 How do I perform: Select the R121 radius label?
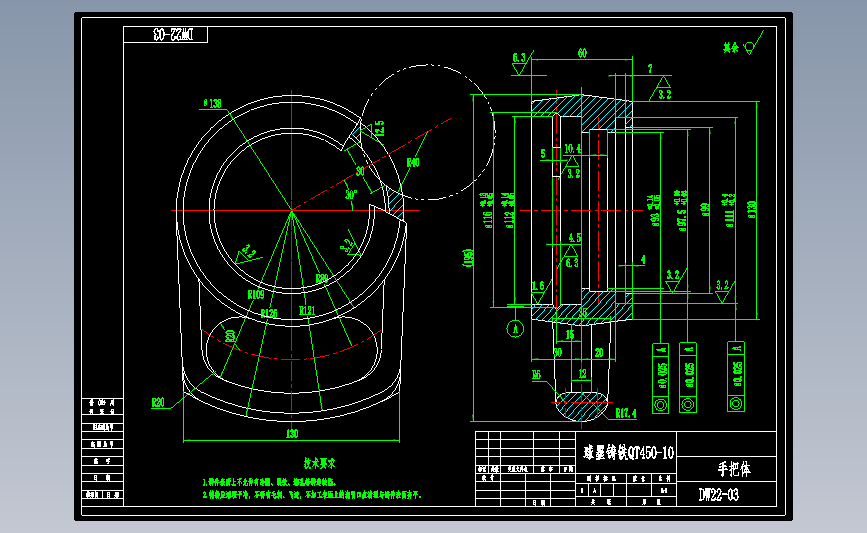coord(307,311)
